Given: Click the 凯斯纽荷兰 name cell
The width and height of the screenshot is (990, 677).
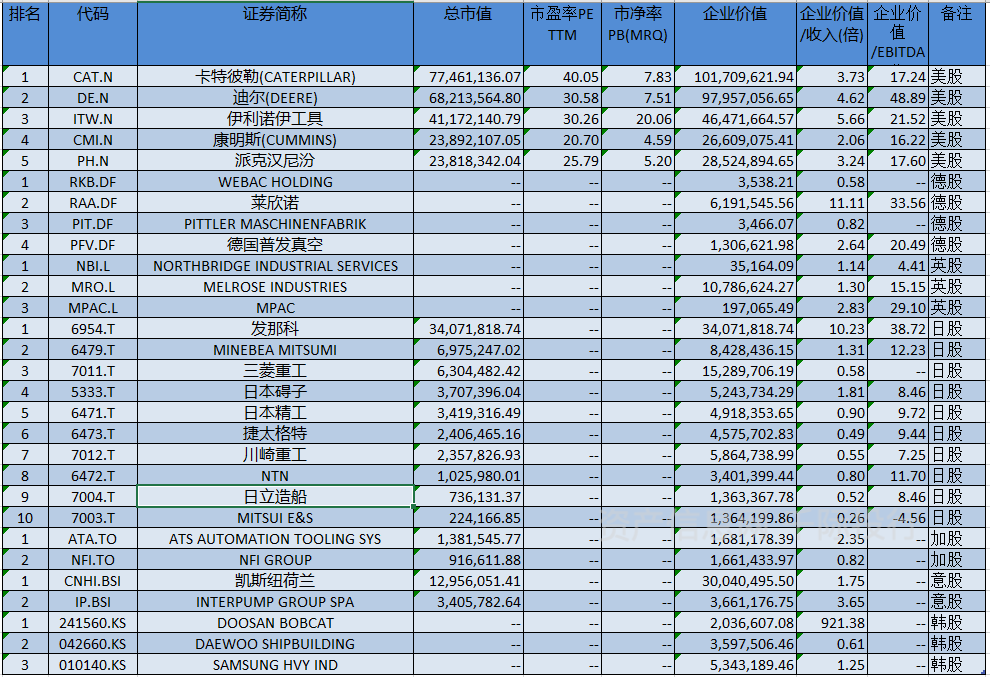Looking at the screenshot, I should [275, 580].
